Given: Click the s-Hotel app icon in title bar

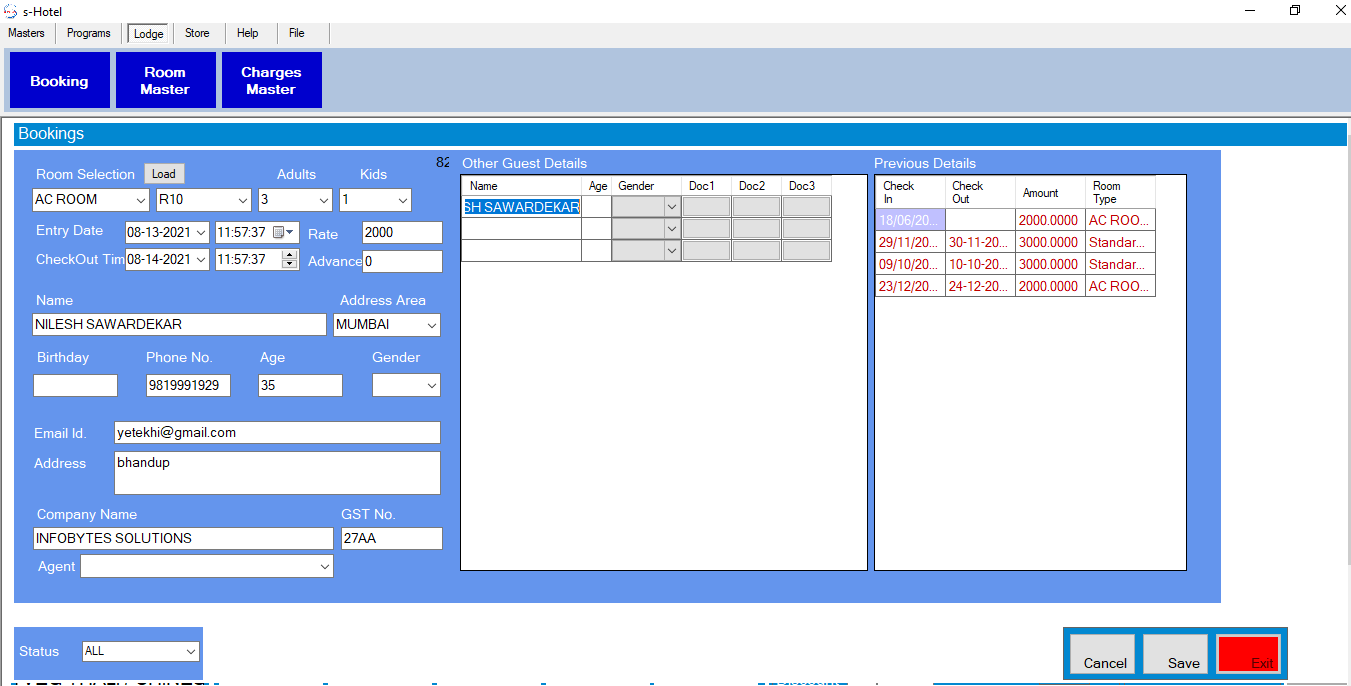Looking at the screenshot, I should coord(10,11).
